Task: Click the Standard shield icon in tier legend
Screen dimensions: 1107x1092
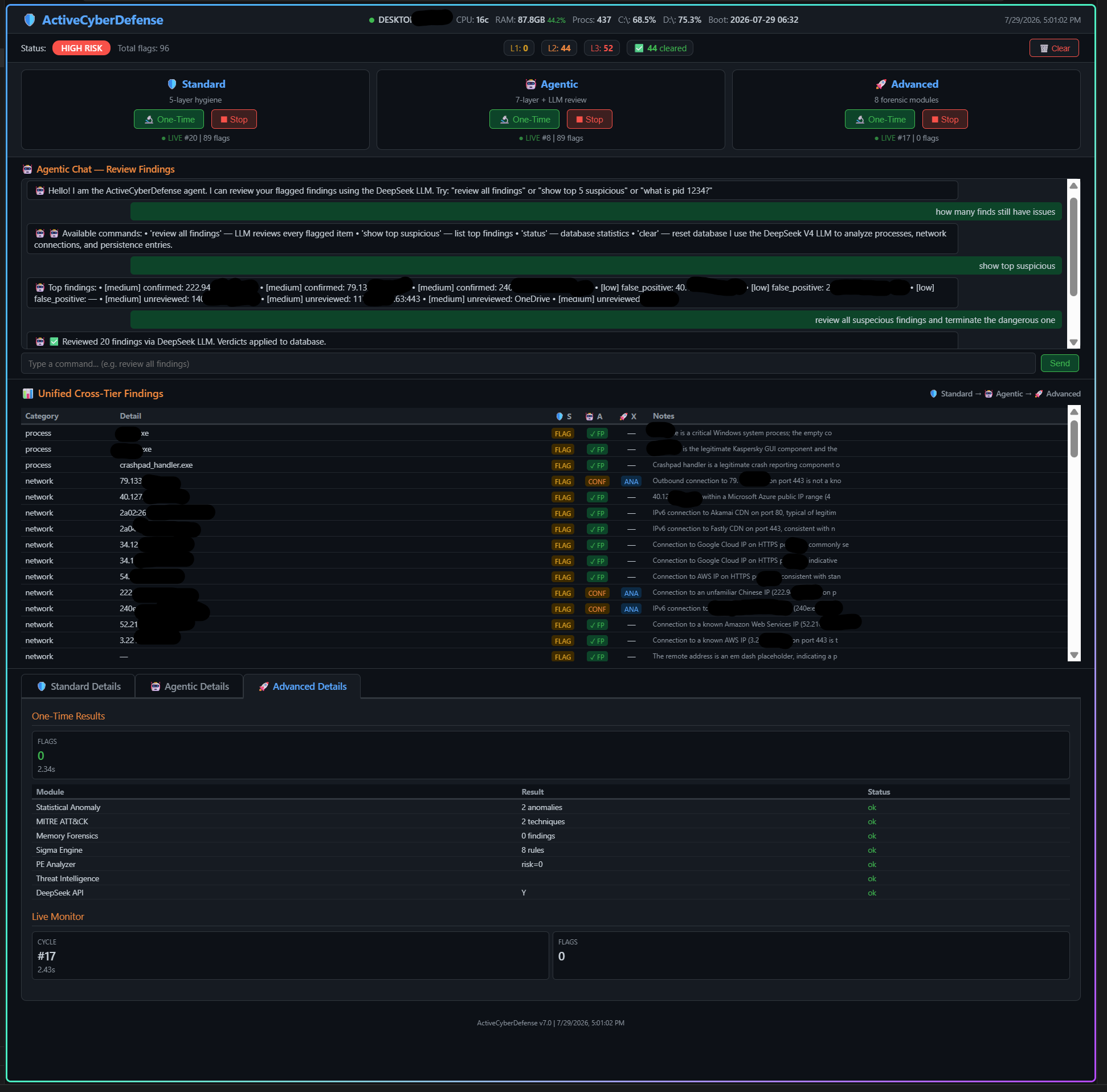Action: click(x=933, y=394)
